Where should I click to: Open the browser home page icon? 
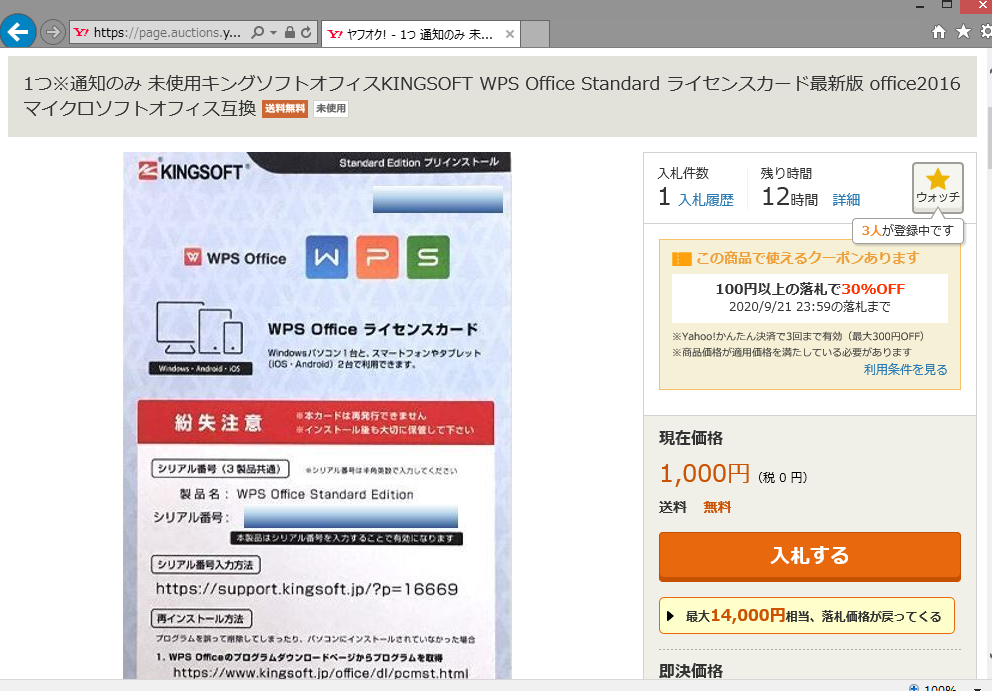[x=938, y=32]
